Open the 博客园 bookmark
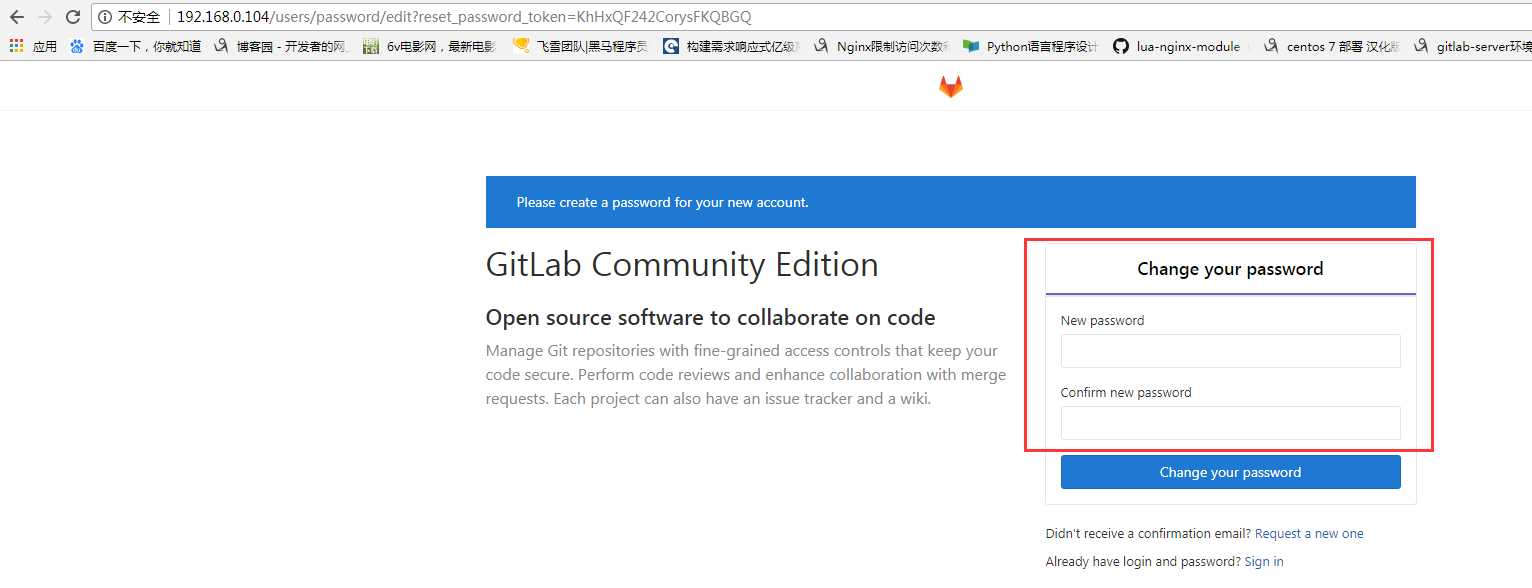 [x=282, y=46]
